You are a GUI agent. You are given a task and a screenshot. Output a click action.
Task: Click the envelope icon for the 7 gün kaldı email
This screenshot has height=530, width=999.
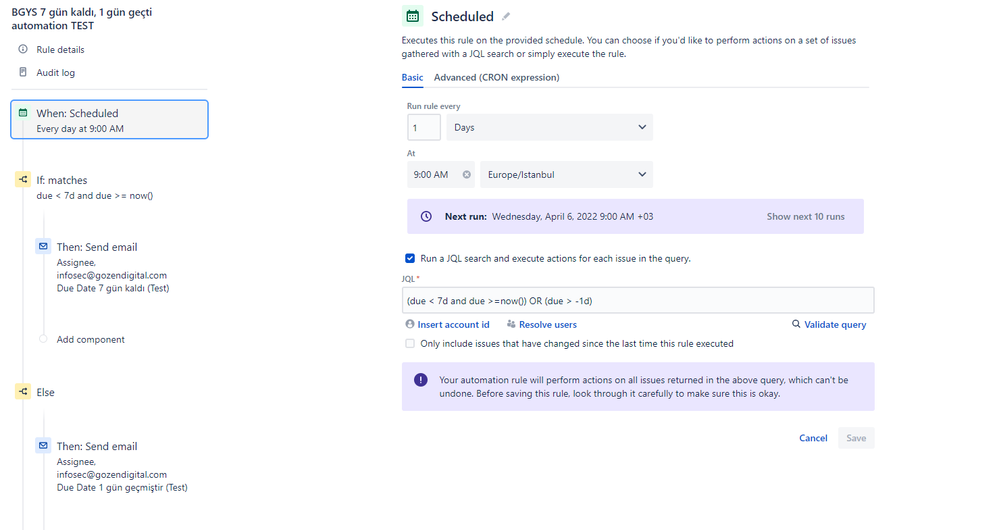click(x=43, y=246)
